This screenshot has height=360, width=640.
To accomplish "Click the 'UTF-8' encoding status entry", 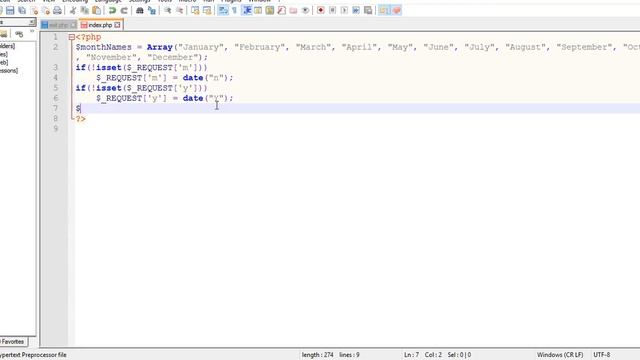I will point(602,355).
